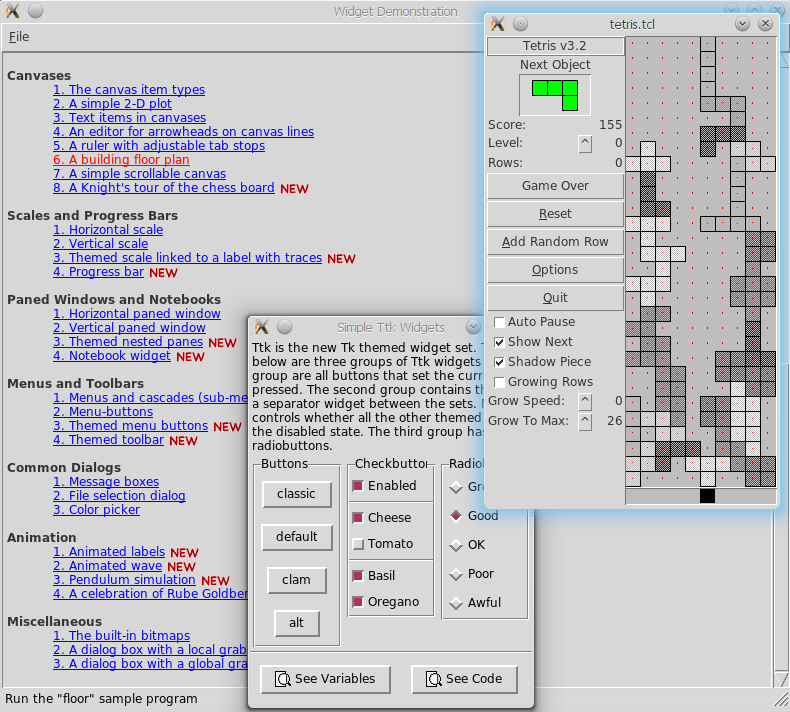Screen dimensions: 790x712
Task: Open the Horizontal scale demo
Action: click(x=108, y=230)
